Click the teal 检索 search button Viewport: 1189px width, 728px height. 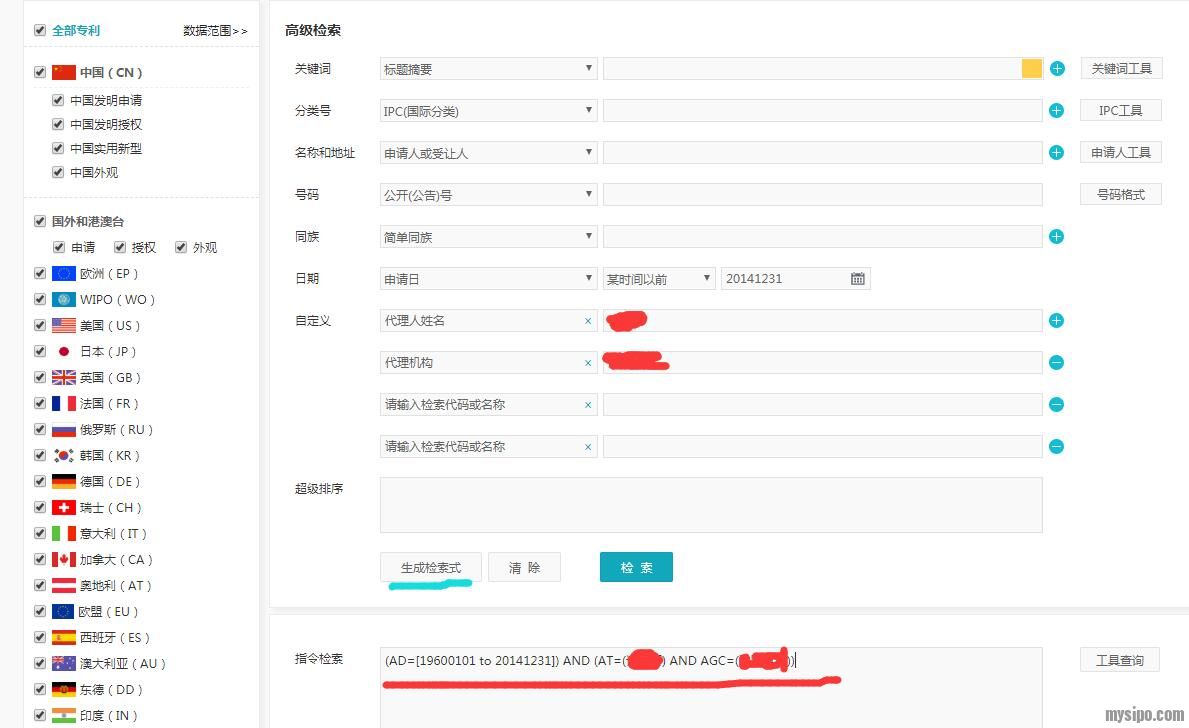pyautogui.click(x=636, y=567)
